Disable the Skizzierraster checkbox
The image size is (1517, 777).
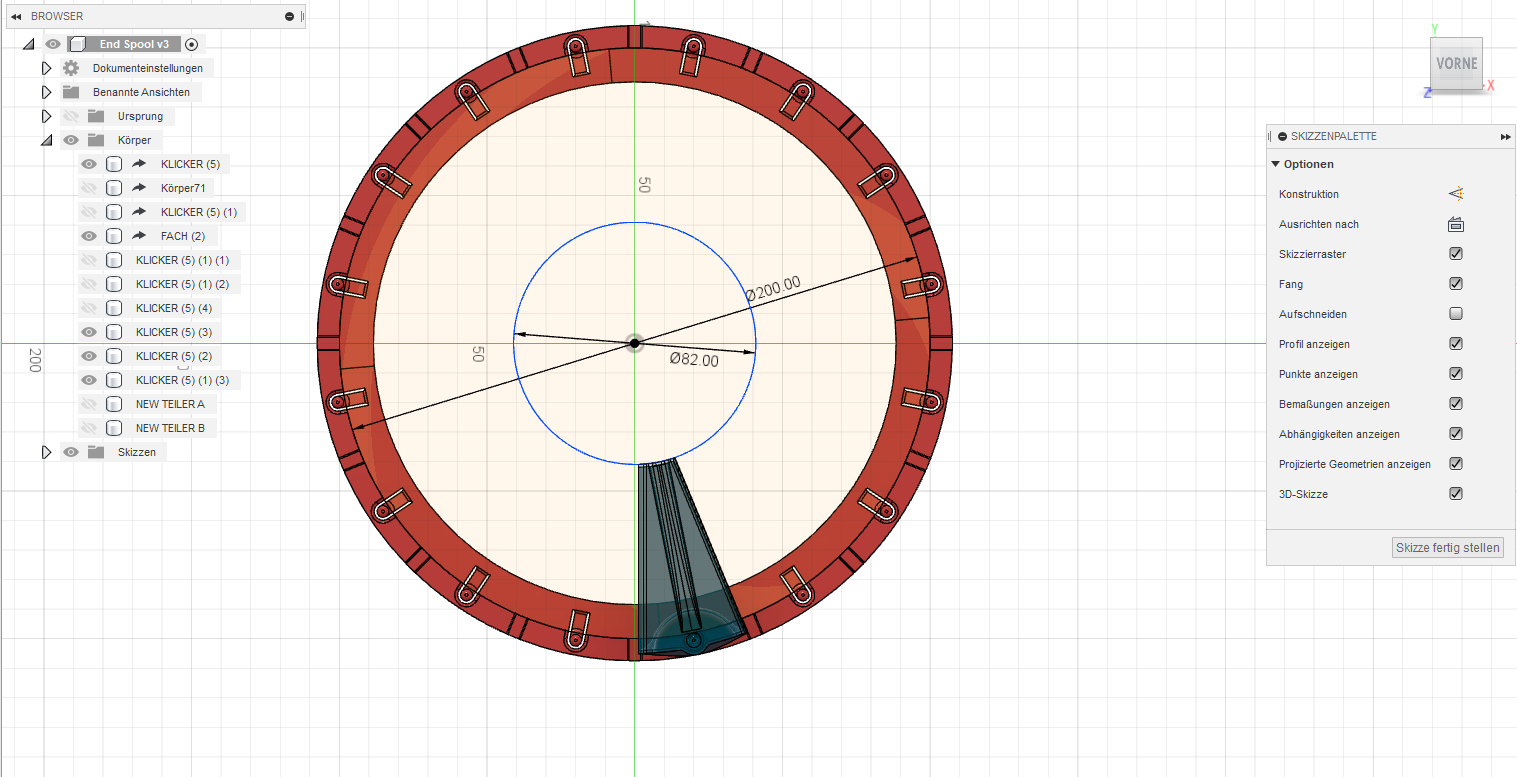coord(1456,254)
